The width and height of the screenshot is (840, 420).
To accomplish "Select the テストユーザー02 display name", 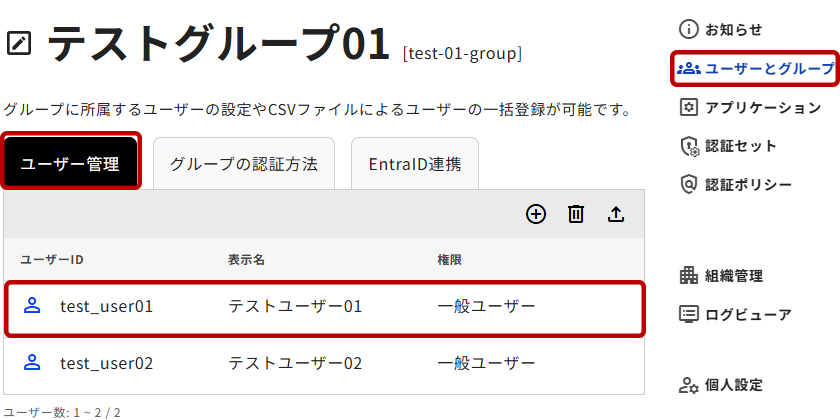I will [295, 363].
